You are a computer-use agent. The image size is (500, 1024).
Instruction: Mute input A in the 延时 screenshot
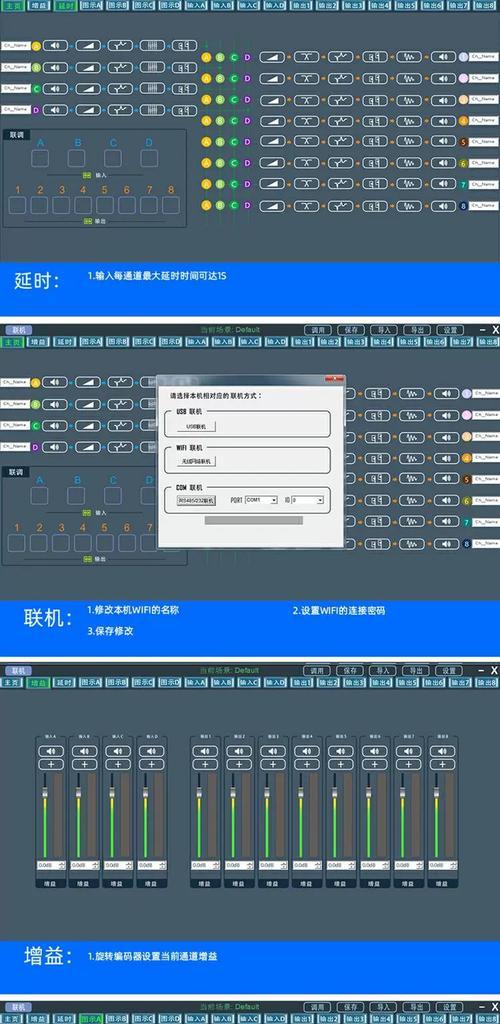click(x=55, y=46)
